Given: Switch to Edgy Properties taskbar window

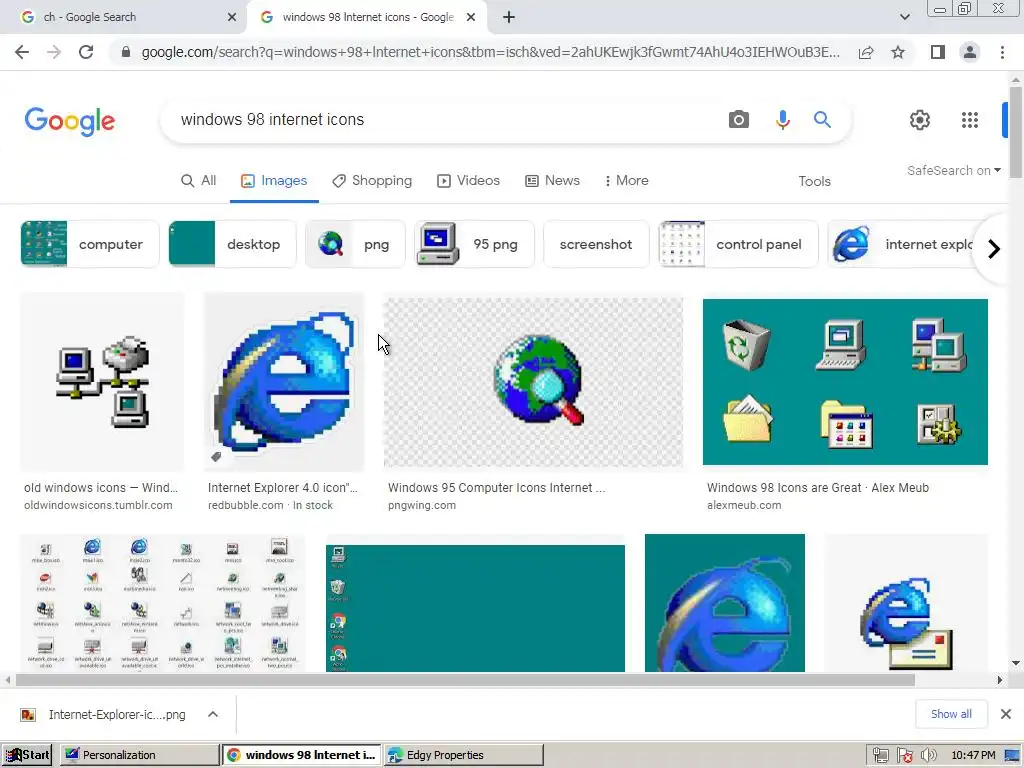Looking at the screenshot, I should (464, 755).
